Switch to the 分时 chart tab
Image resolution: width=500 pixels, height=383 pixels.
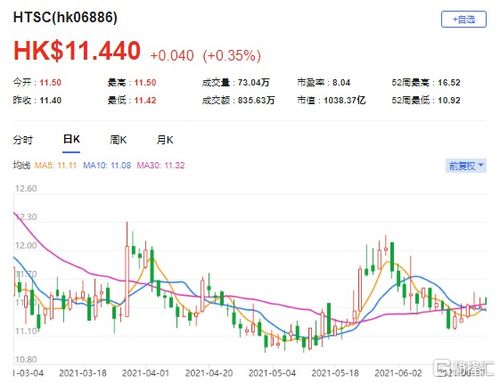pos(23,140)
